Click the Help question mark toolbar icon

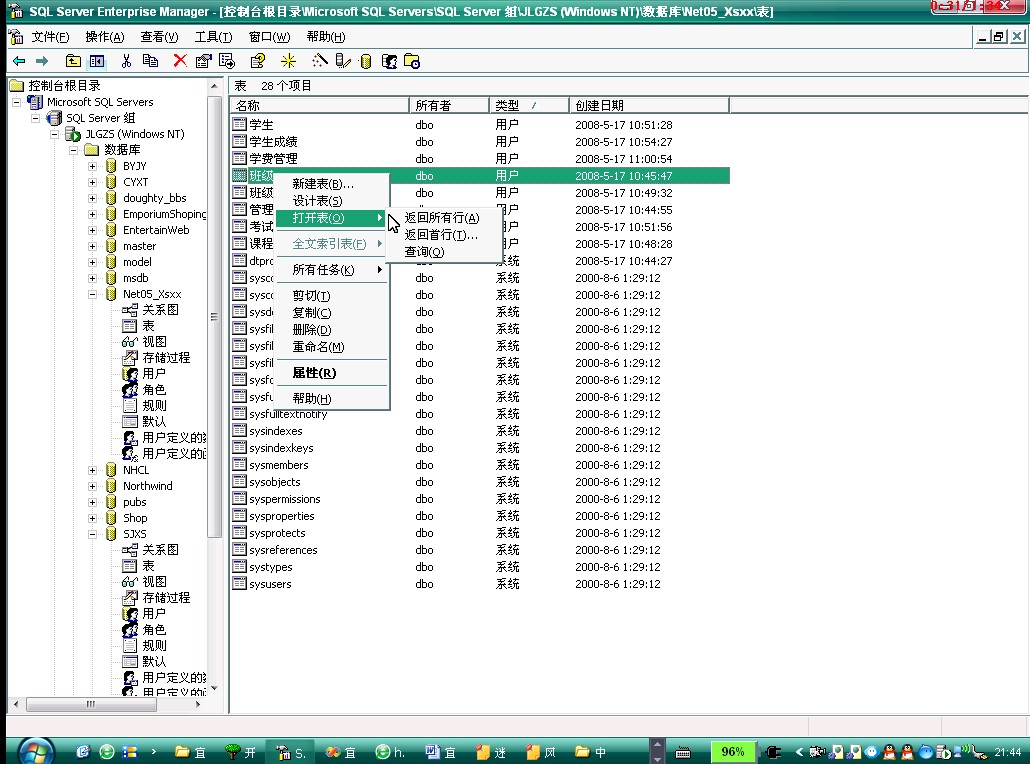[258, 61]
